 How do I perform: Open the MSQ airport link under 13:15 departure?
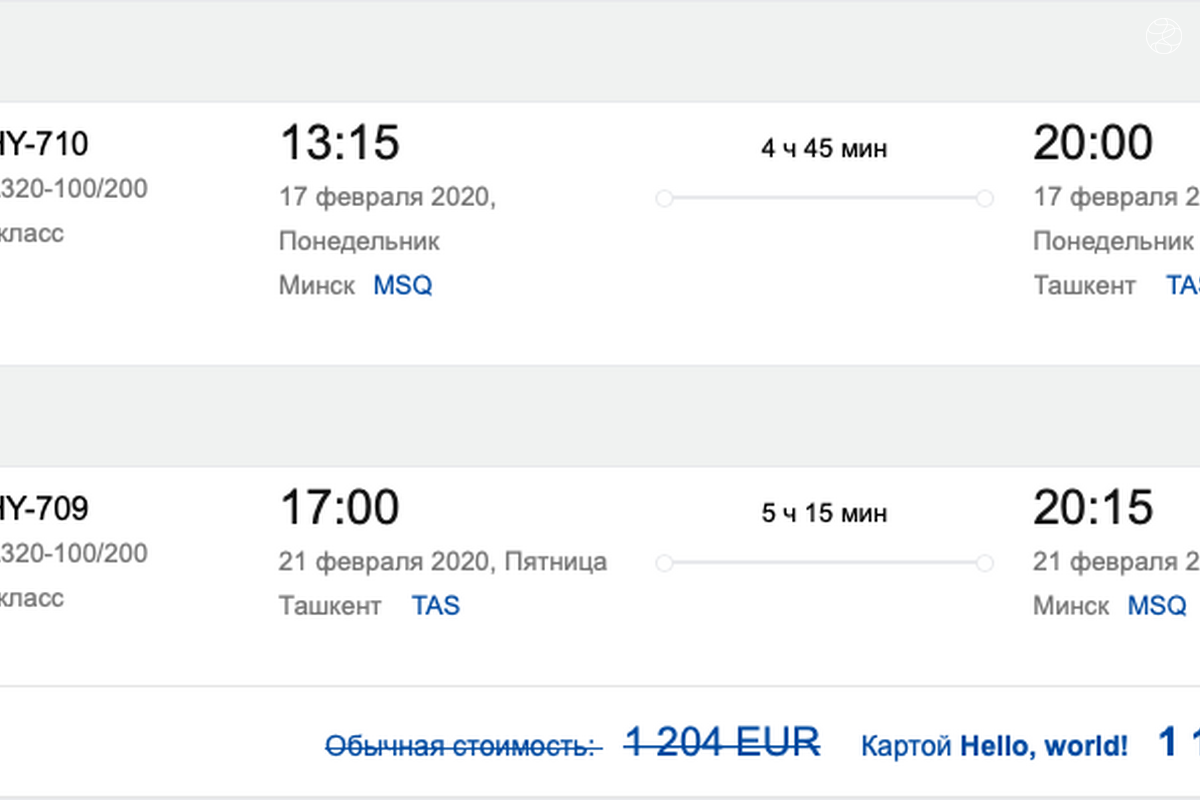coord(403,285)
